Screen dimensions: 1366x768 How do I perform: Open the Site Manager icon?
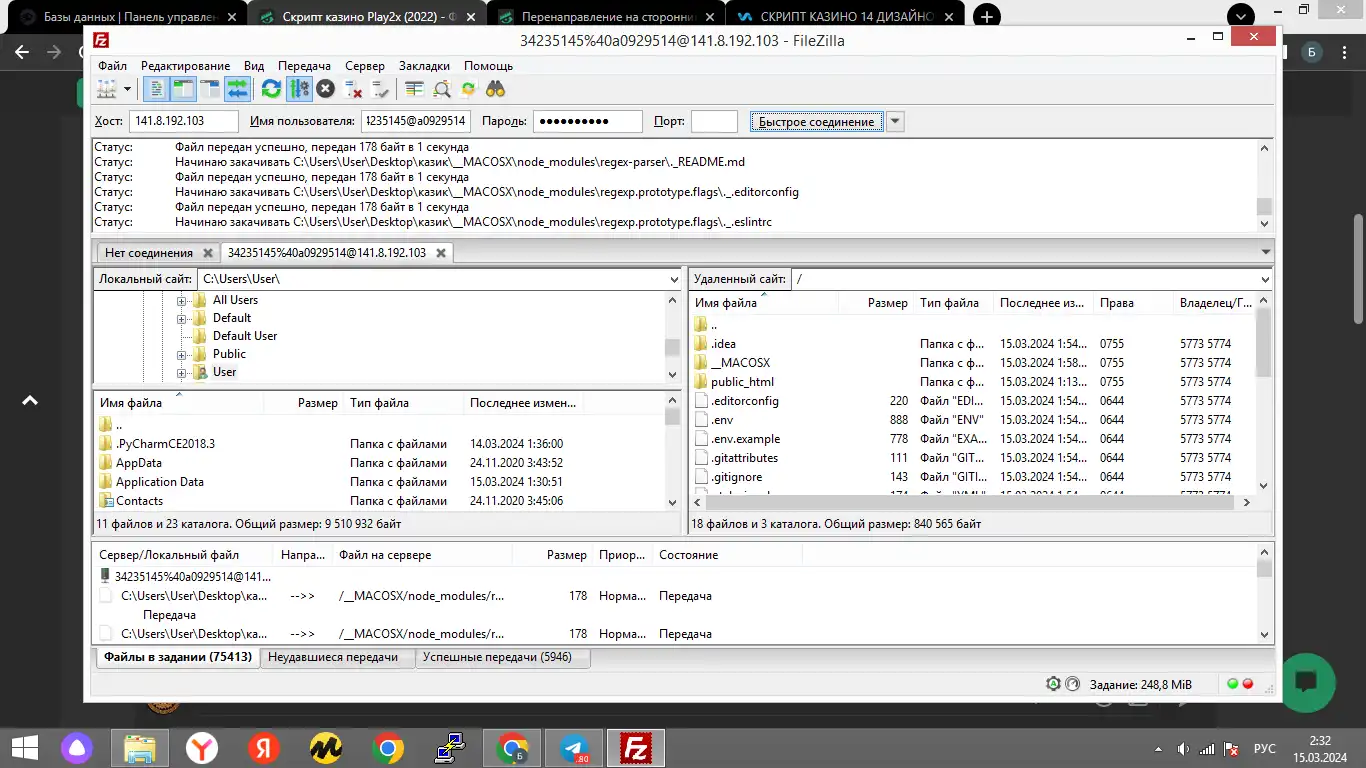click(107, 89)
